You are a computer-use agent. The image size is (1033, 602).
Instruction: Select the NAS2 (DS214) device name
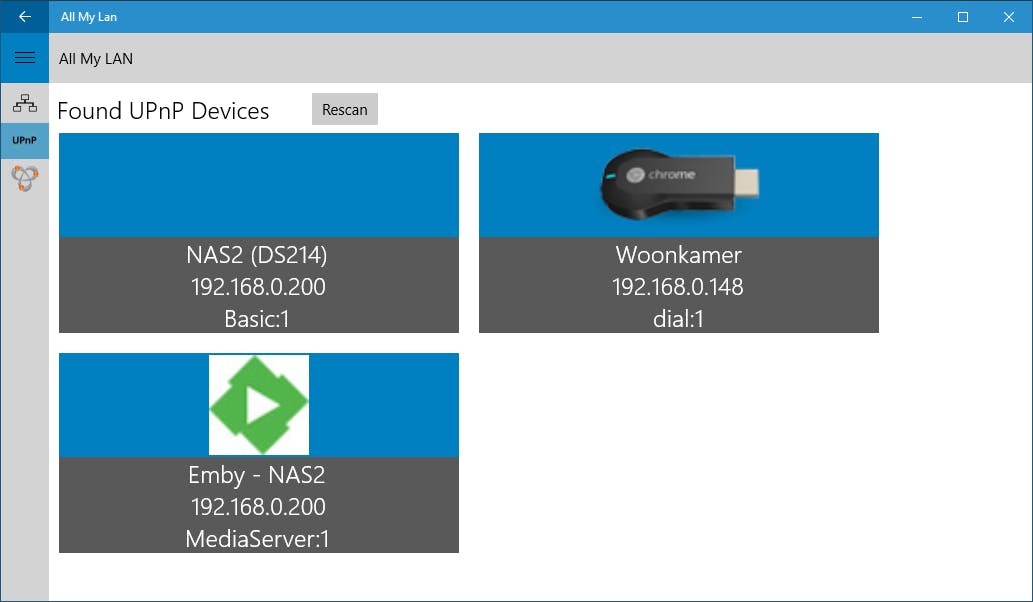click(257, 255)
